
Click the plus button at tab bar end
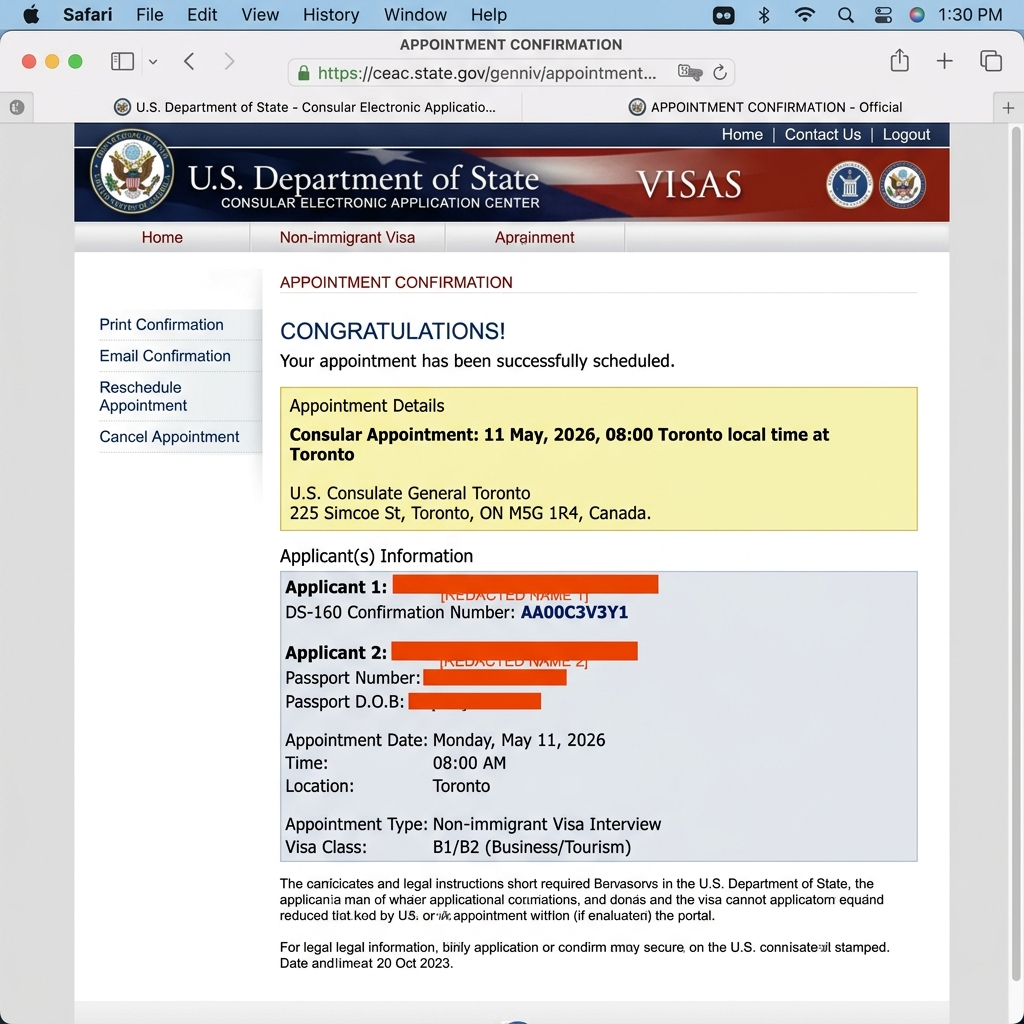[1008, 108]
